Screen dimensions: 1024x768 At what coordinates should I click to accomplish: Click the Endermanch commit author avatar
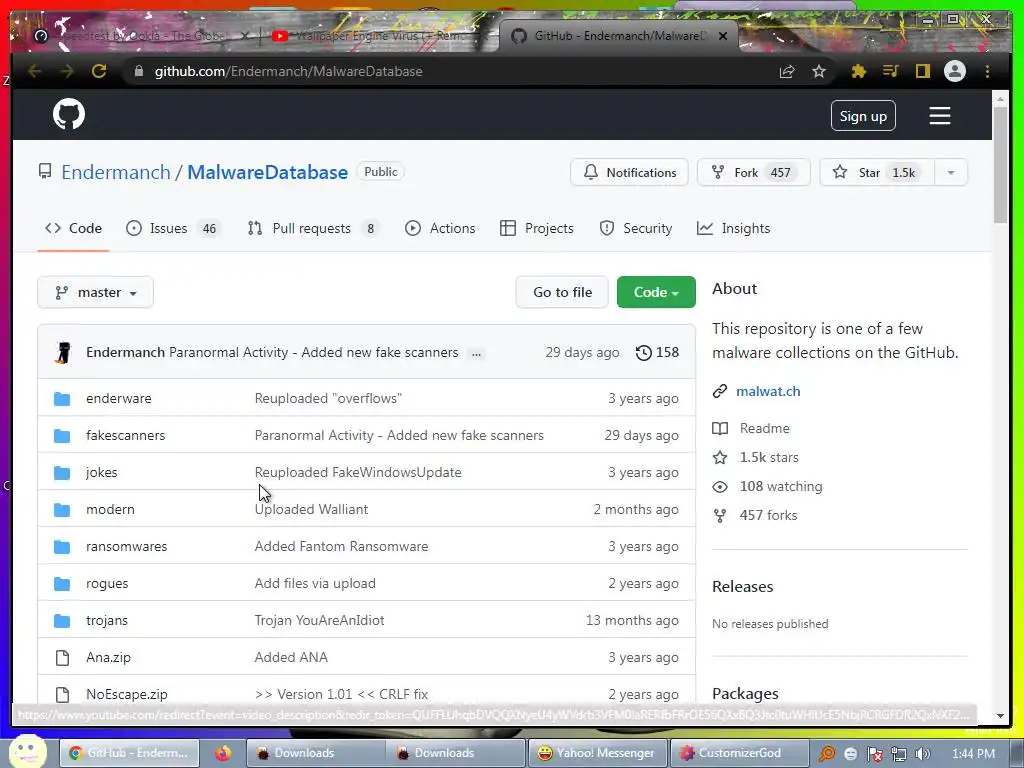pyautogui.click(x=63, y=353)
